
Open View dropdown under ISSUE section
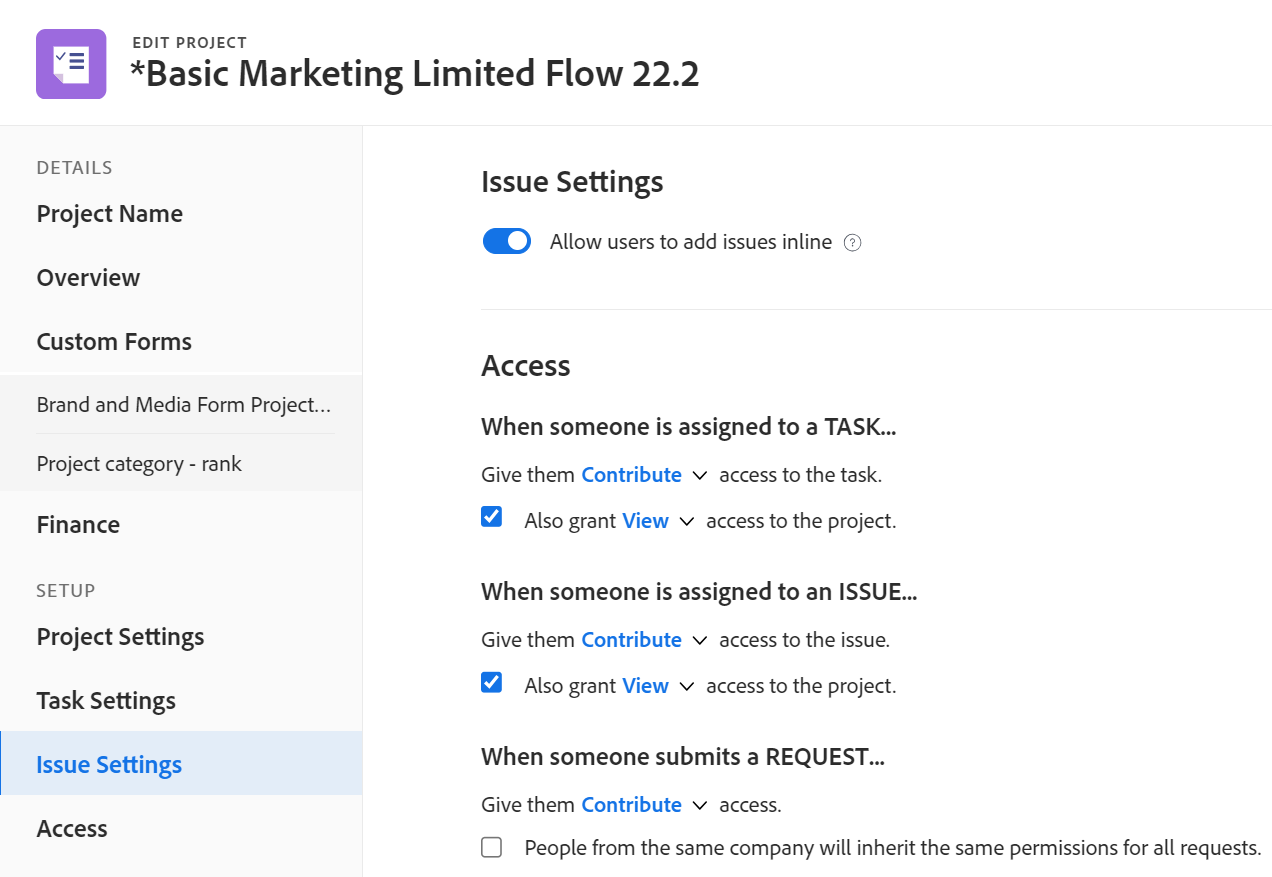pyautogui.click(x=657, y=686)
